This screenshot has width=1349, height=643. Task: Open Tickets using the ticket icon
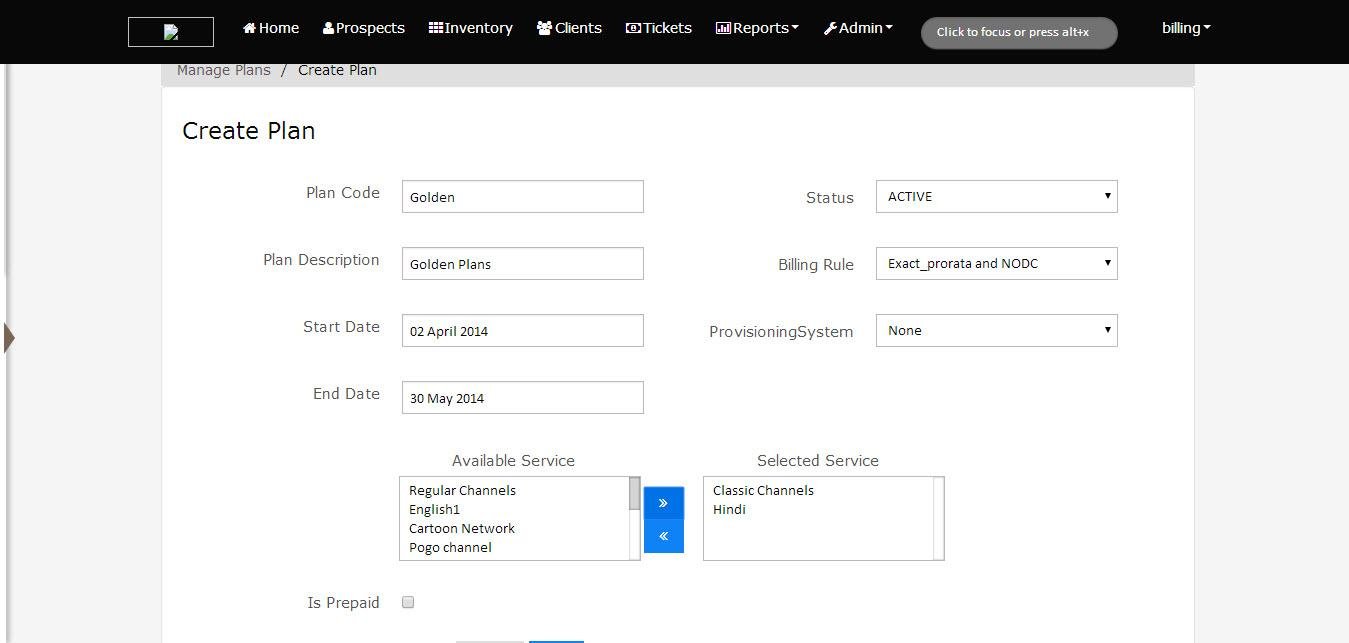pos(634,28)
